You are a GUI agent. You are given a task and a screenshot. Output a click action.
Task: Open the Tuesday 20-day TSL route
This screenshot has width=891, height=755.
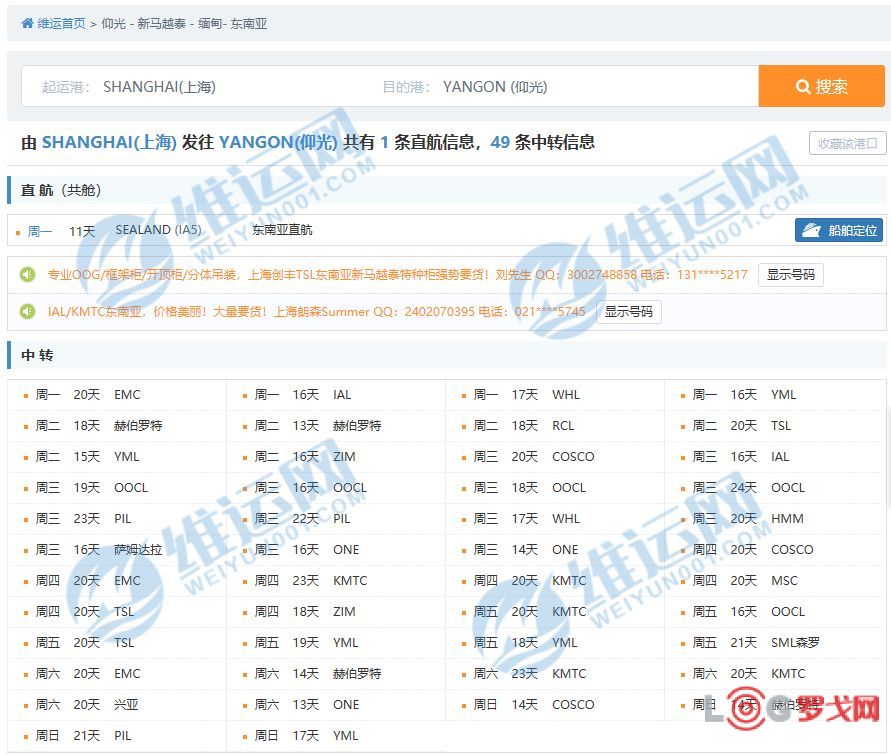pos(780,426)
